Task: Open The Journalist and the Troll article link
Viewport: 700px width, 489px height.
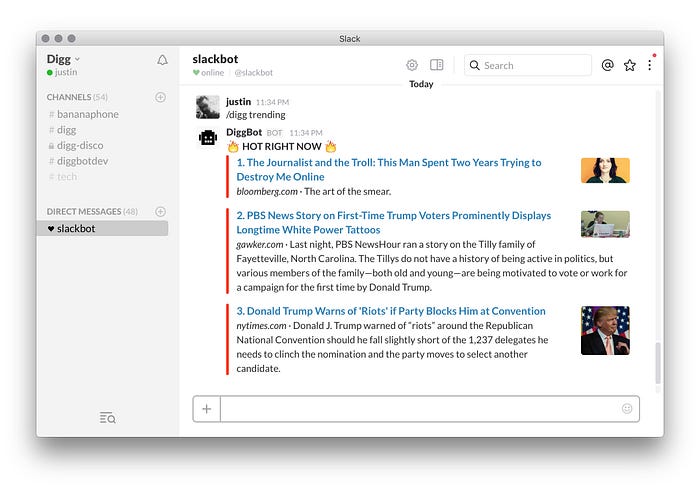Action: (388, 170)
